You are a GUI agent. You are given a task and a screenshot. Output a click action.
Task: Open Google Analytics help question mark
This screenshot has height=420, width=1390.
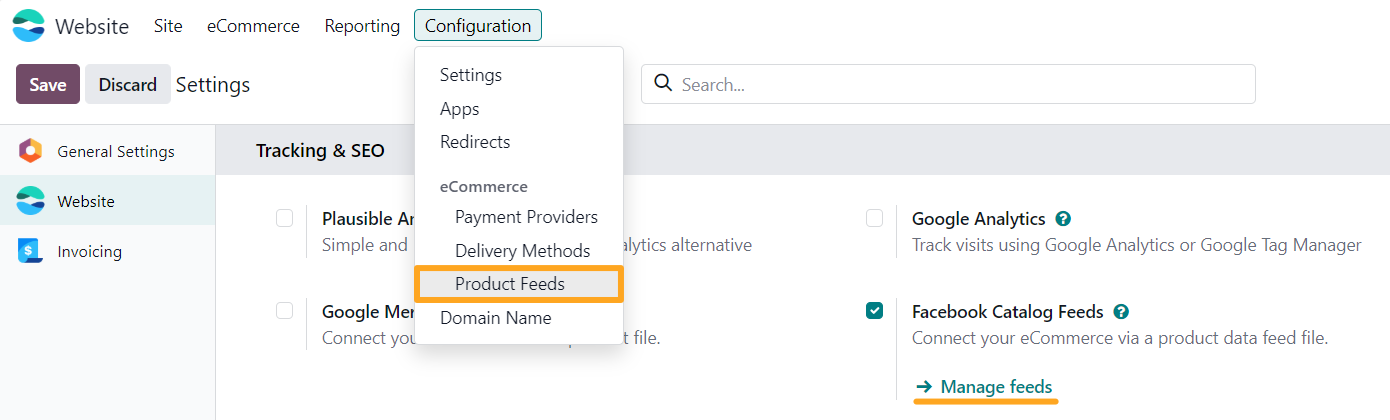click(x=1063, y=219)
